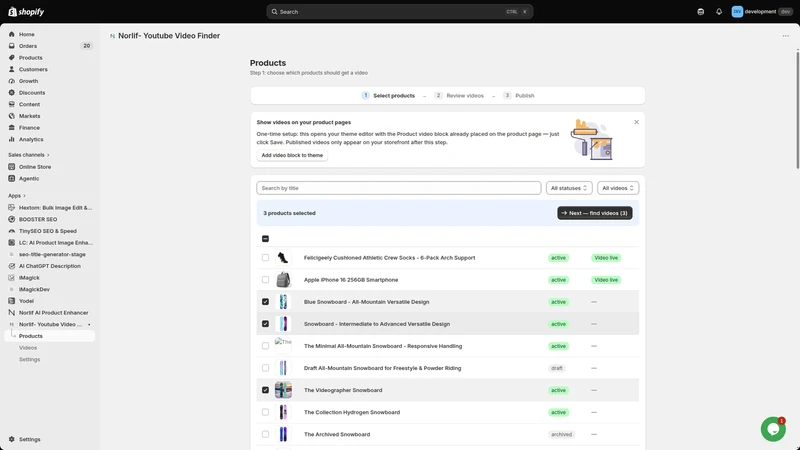The height and width of the screenshot is (450, 800).
Task: Go to the Select products step
Action: (x=388, y=95)
